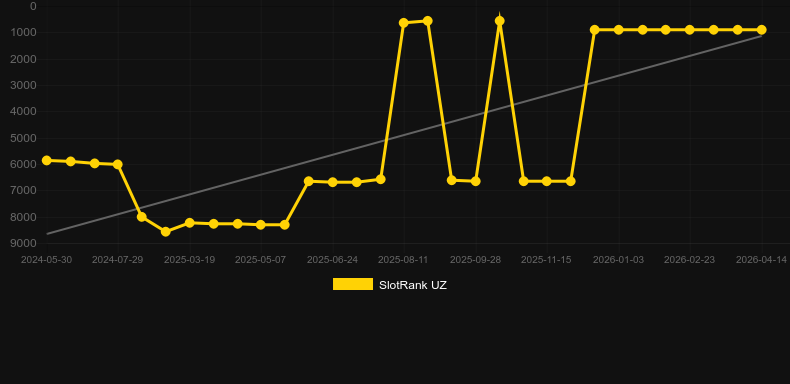Click the x-axis label 2025-11-15
790x384 pixels.
coord(546,260)
